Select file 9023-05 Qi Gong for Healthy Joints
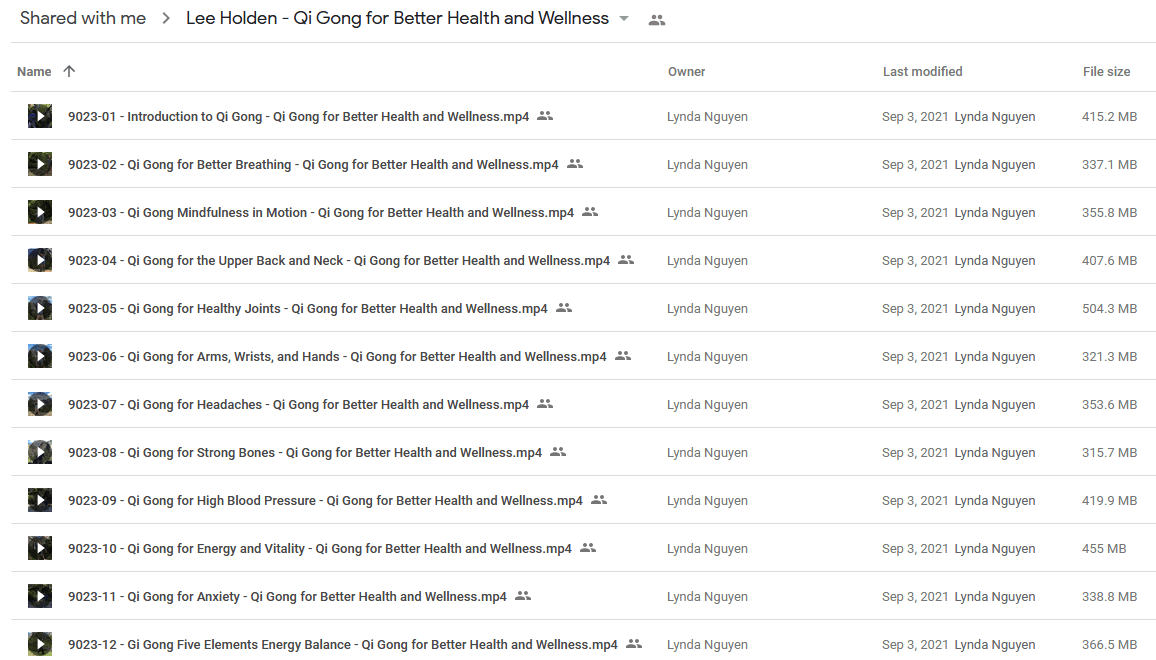This screenshot has height=660, width=1156. click(x=307, y=308)
